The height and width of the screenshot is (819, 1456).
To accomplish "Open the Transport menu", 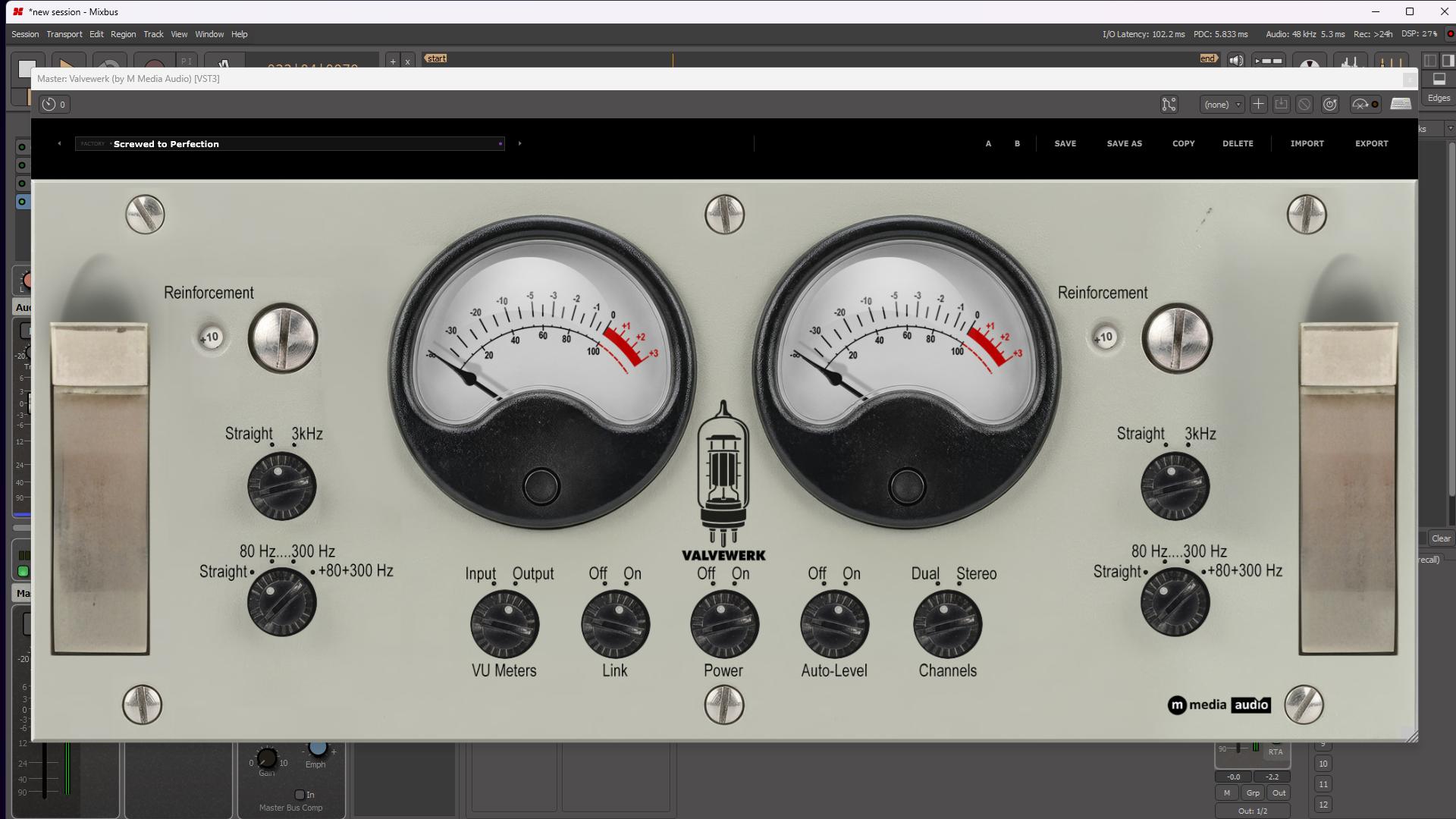I will click(64, 34).
